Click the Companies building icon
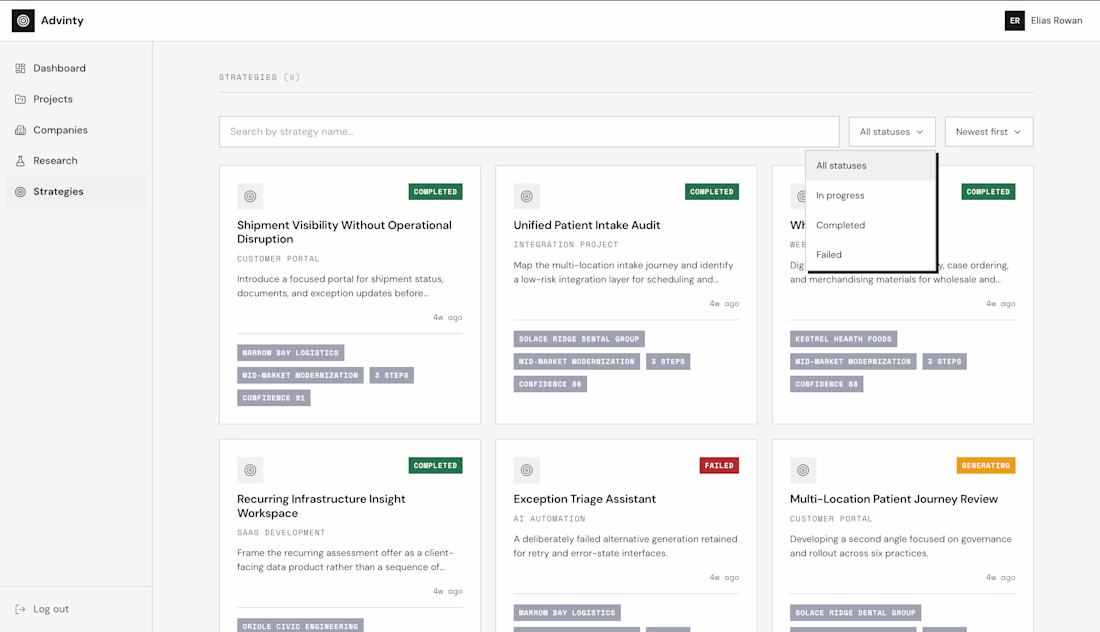The image size is (1100, 632). 20,130
